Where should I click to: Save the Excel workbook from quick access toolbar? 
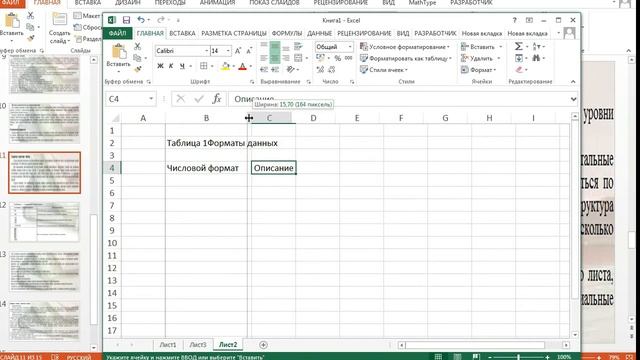(x=126, y=20)
